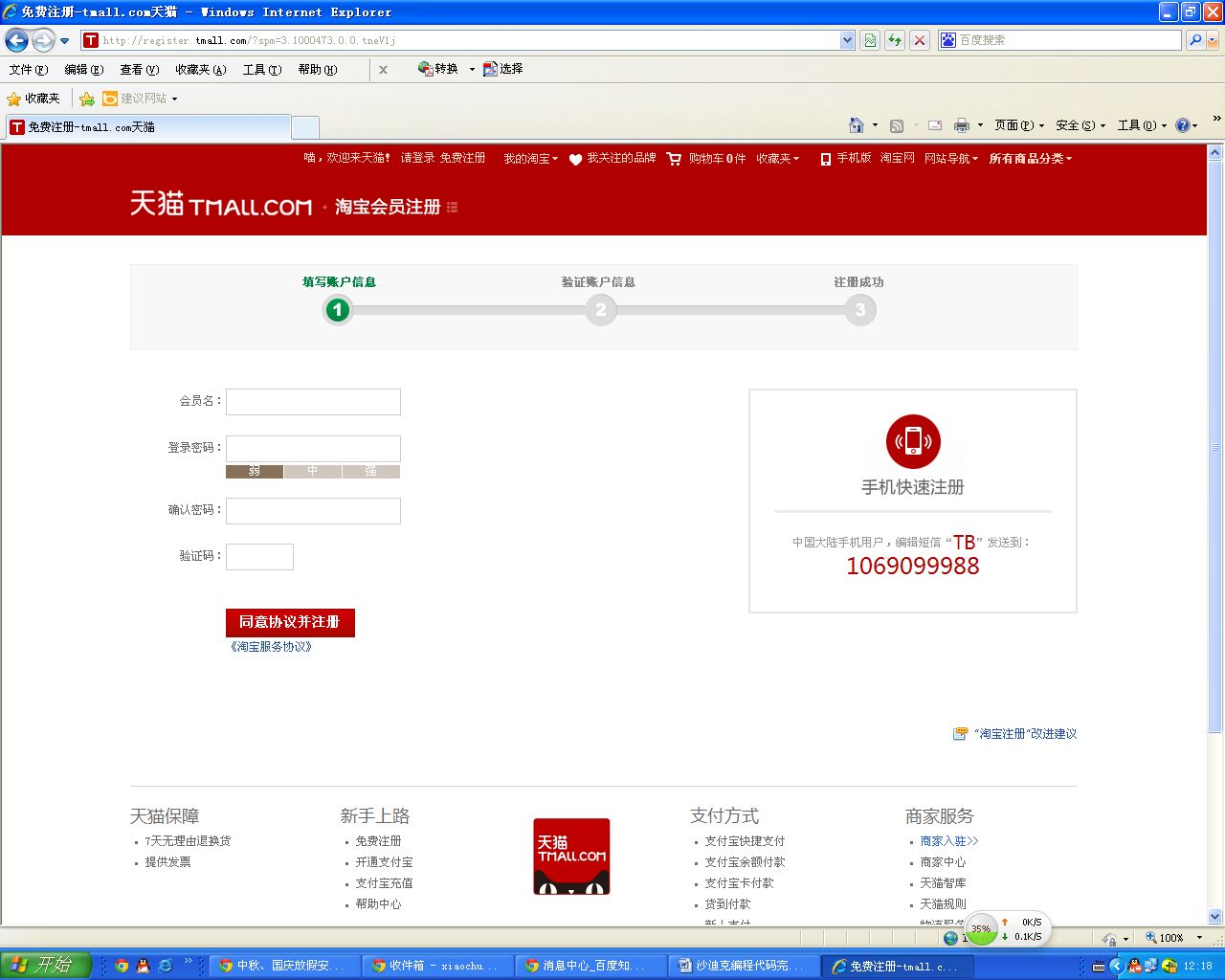Open 文件(F) menu
The width and height of the screenshot is (1225, 980).
coord(29,70)
